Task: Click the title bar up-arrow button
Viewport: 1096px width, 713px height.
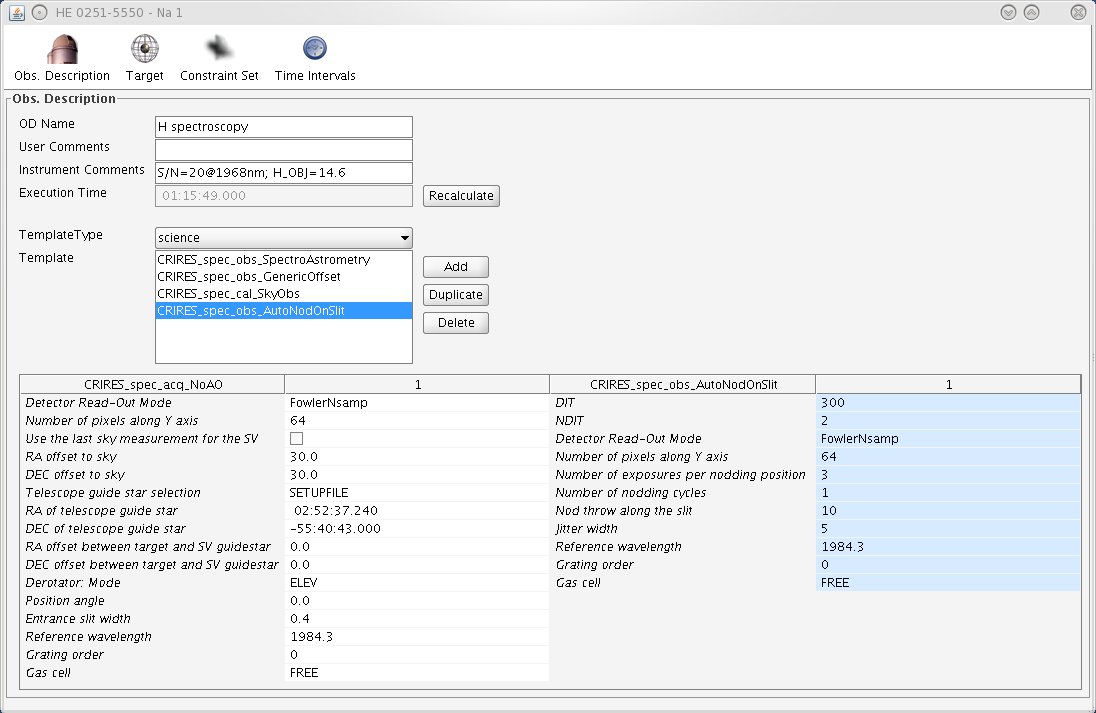Action: point(1031,13)
